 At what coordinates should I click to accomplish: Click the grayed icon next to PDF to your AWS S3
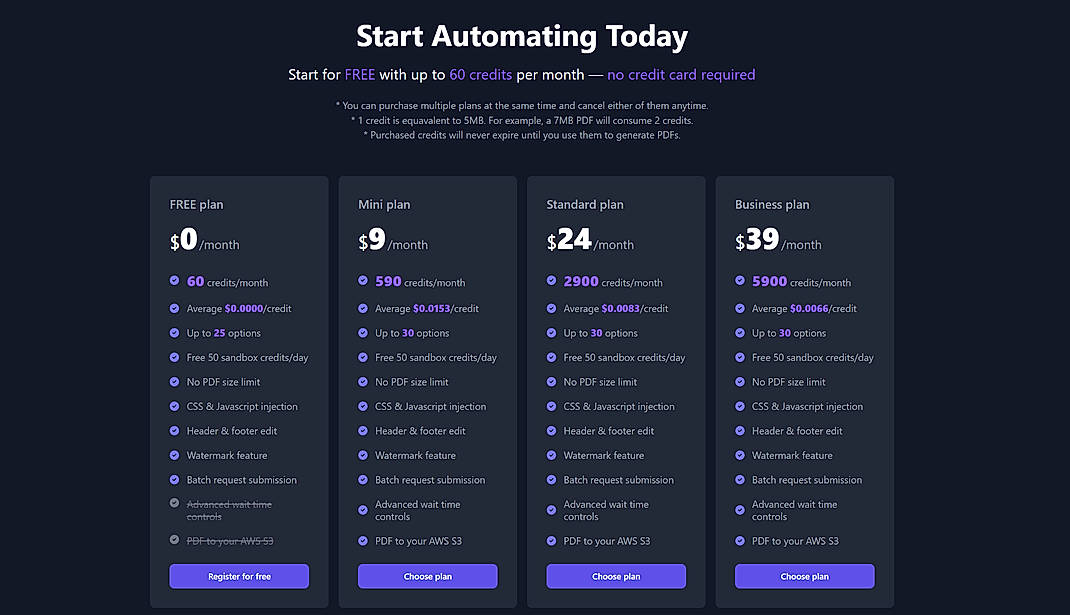[174, 540]
